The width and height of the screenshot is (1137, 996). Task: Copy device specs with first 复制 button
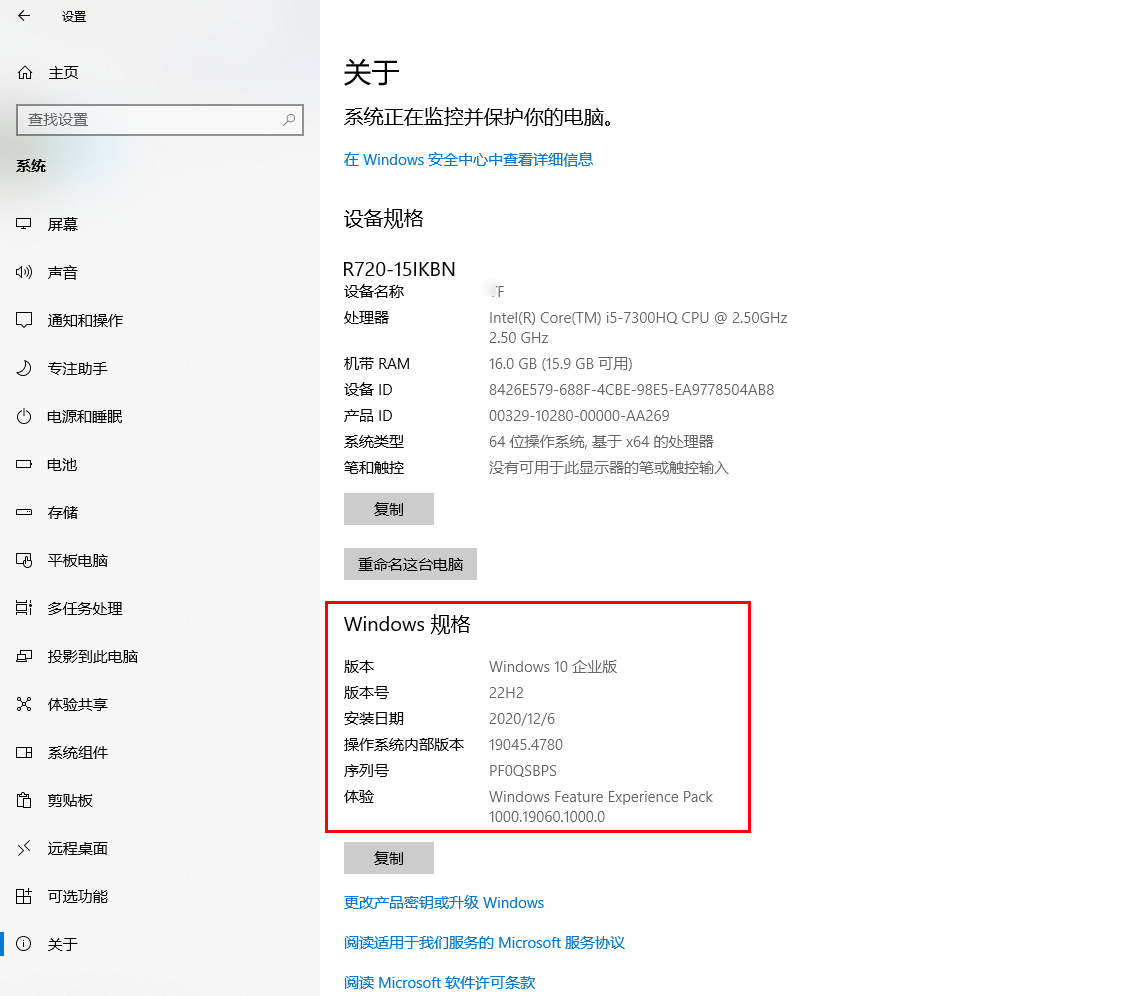(389, 509)
